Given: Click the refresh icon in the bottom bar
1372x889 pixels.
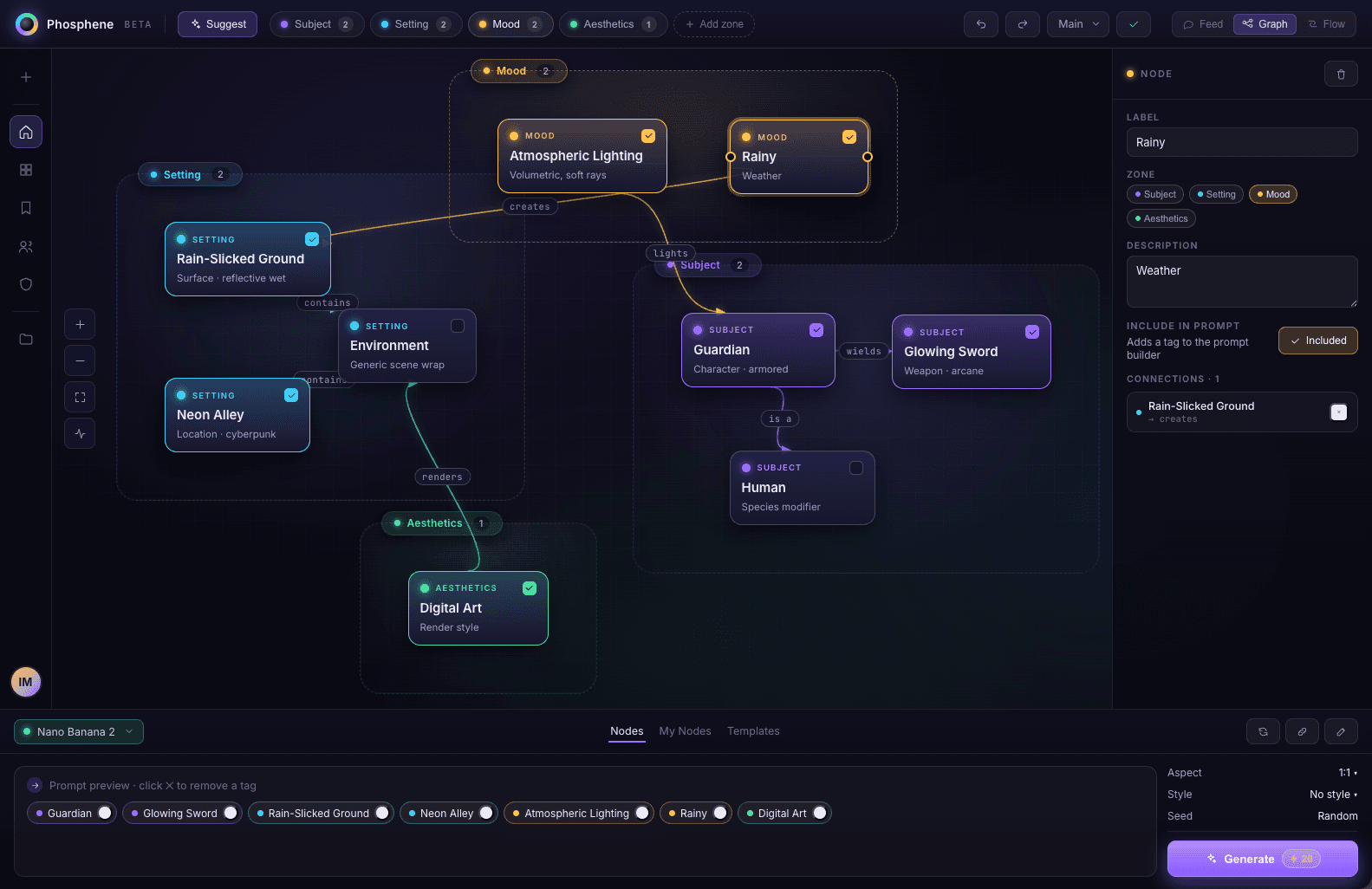Looking at the screenshot, I should [x=1263, y=731].
